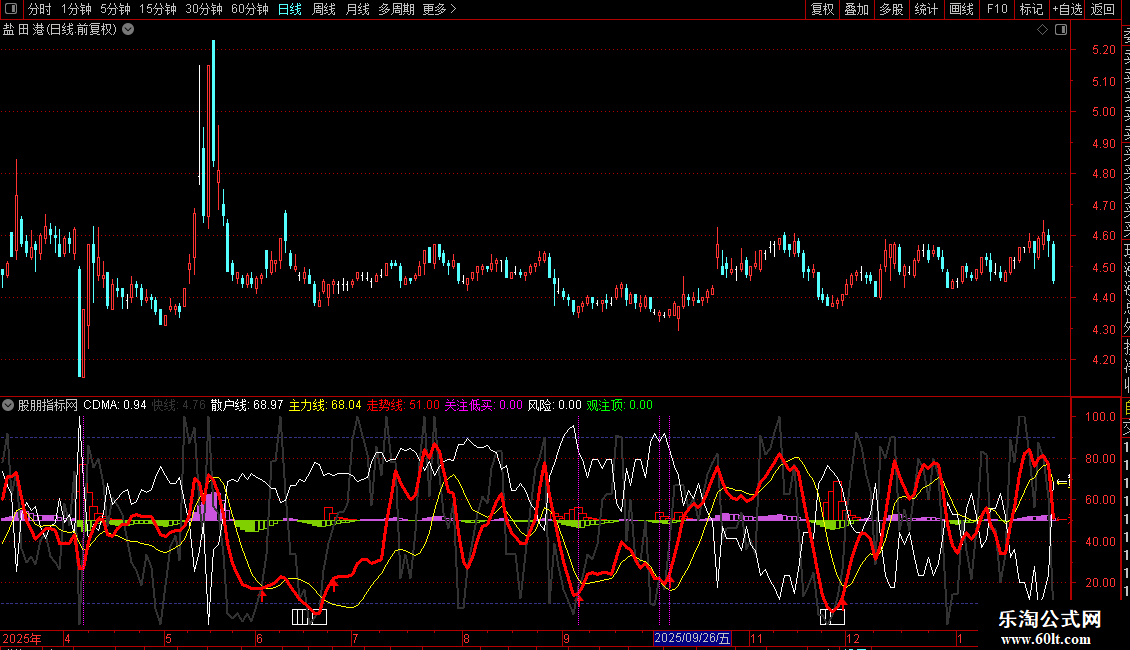Image resolution: width=1130 pixels, height=650 pixels.
Task: Switch to 周线 weekly period
Action: (x=324, y=10)
